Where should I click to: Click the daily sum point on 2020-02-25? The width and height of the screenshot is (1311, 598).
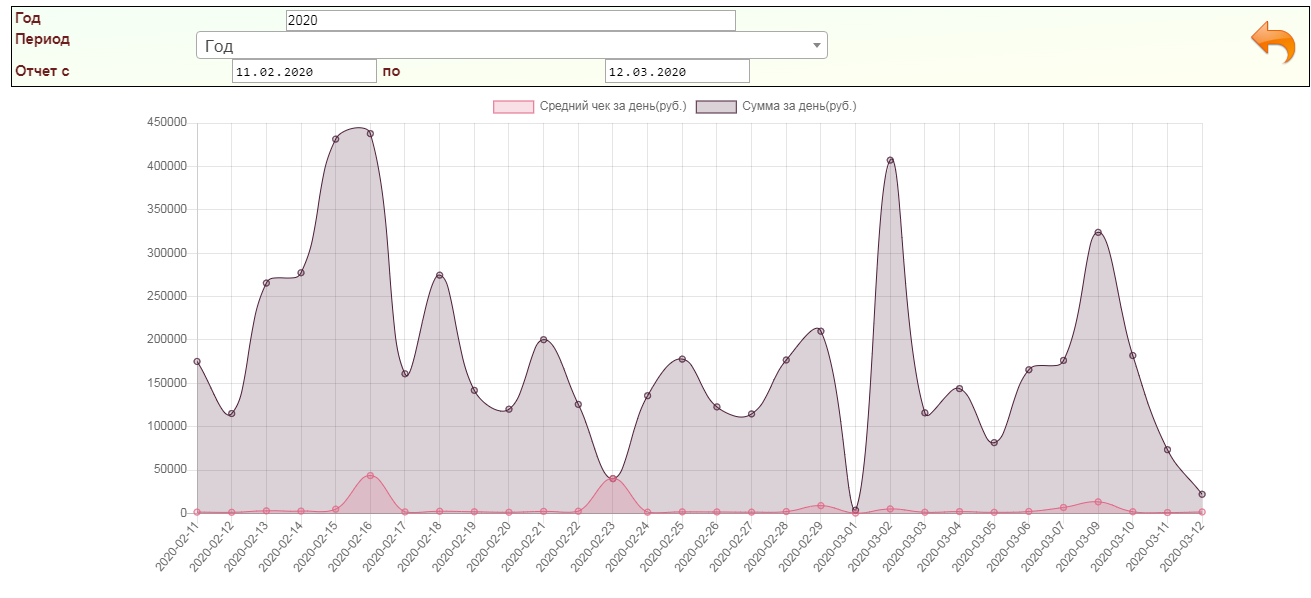coord(682,359)
